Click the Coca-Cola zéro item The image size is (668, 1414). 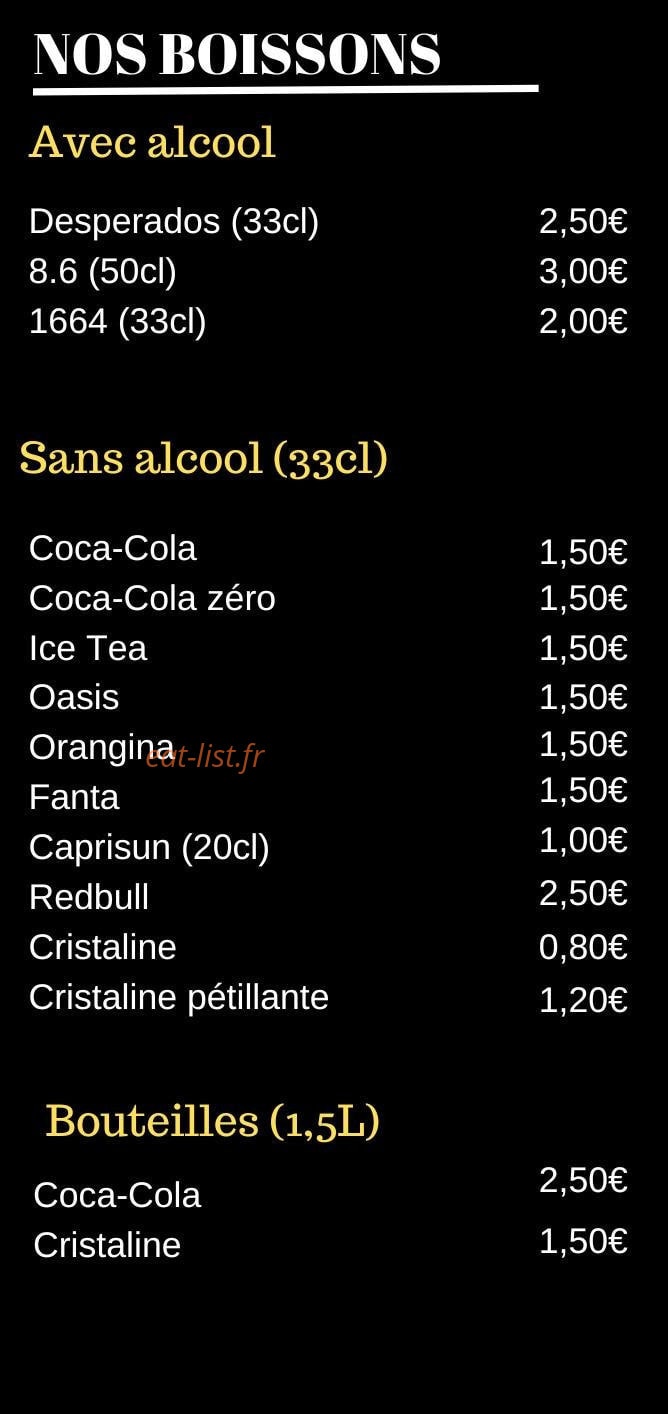[x=152, y=598]
